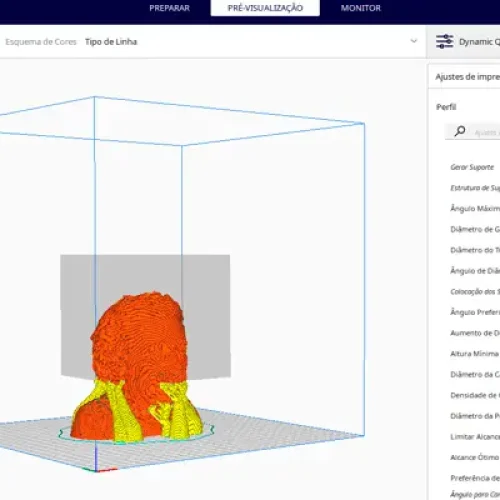The image size is (500, 500).
Task: Select the PRÉ-VISUALIZAÇÃO tab
Action: coord(265,8)
